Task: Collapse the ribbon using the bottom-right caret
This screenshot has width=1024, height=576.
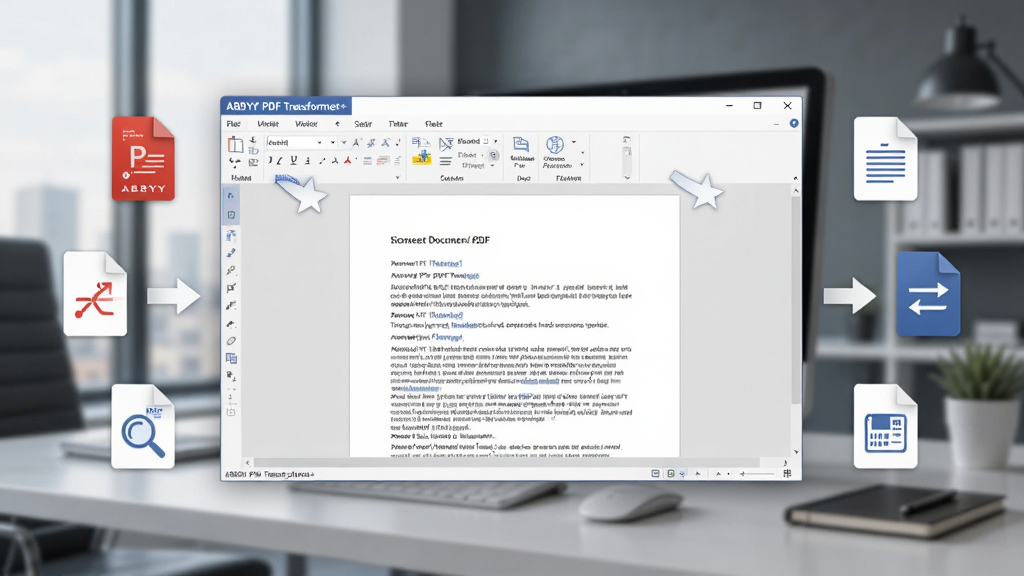Action: (x=795, y=178)
